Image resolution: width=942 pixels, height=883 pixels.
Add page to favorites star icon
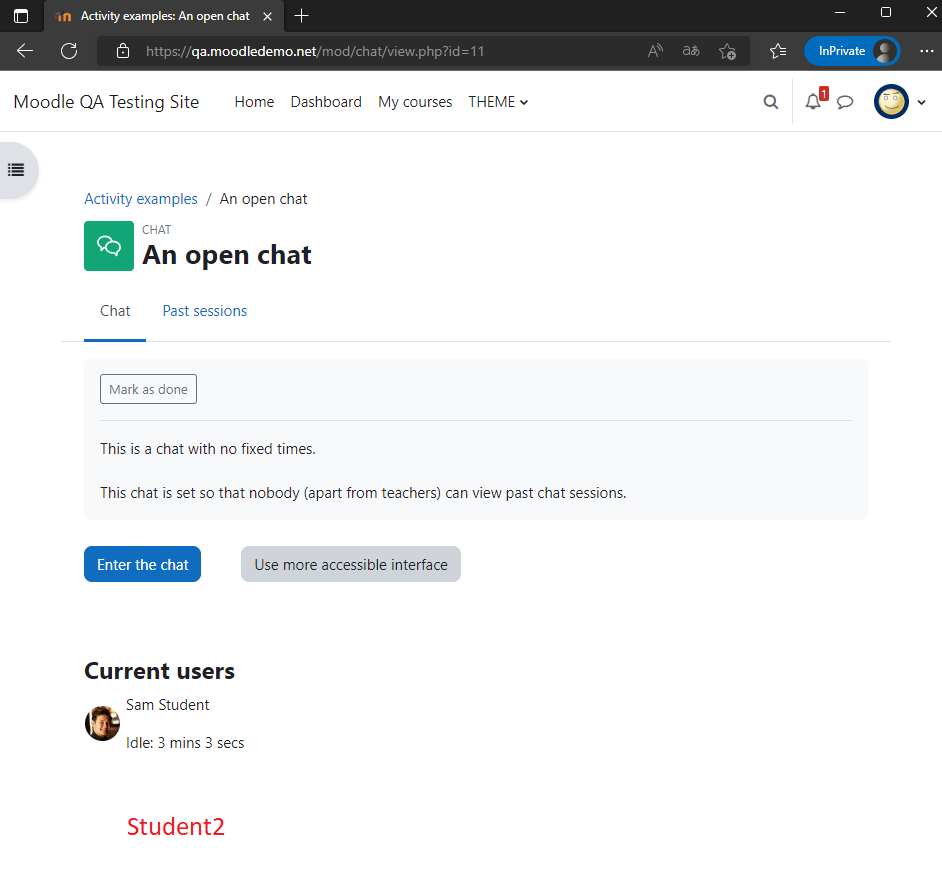(x=728, y=52)
